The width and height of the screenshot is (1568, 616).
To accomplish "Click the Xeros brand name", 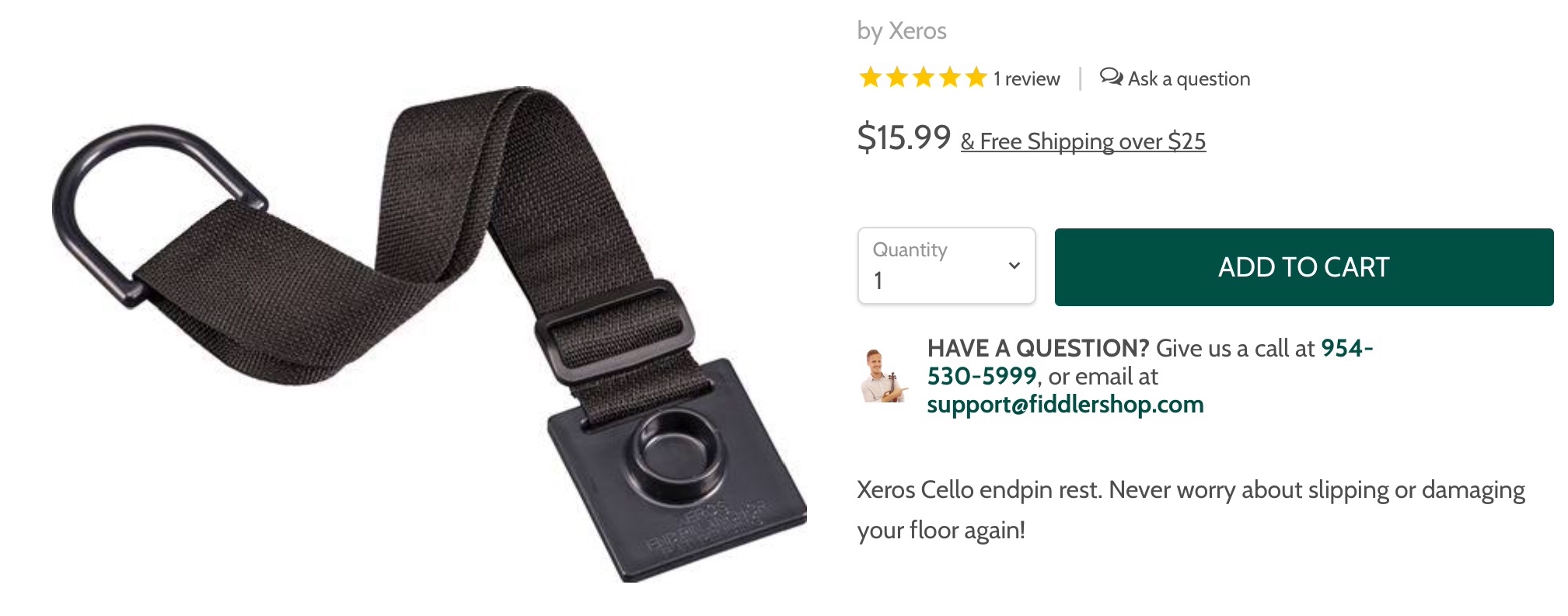I will [917, 31].
